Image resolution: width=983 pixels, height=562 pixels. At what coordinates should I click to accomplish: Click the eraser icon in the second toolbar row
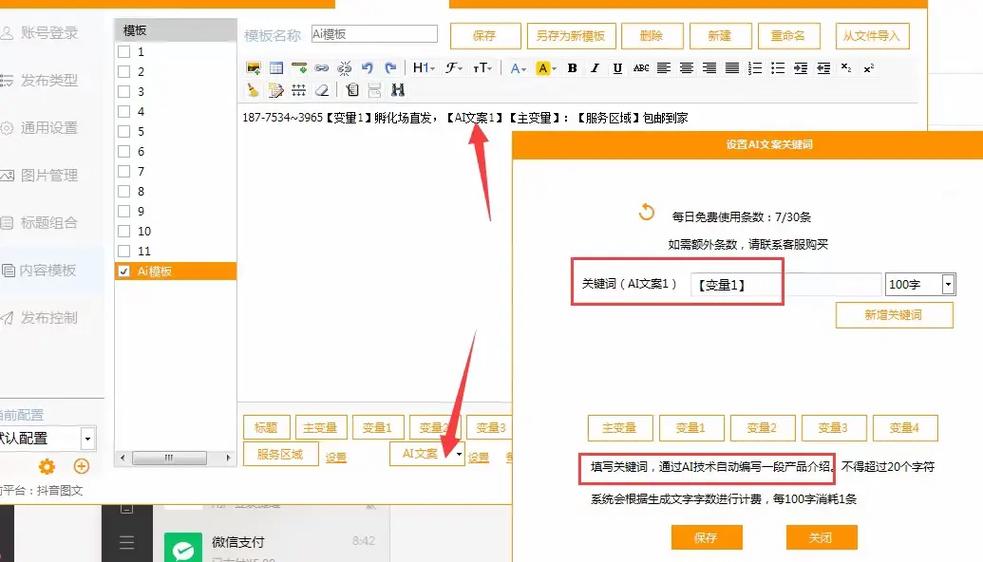pyautogui.click(x=322, y=90)
